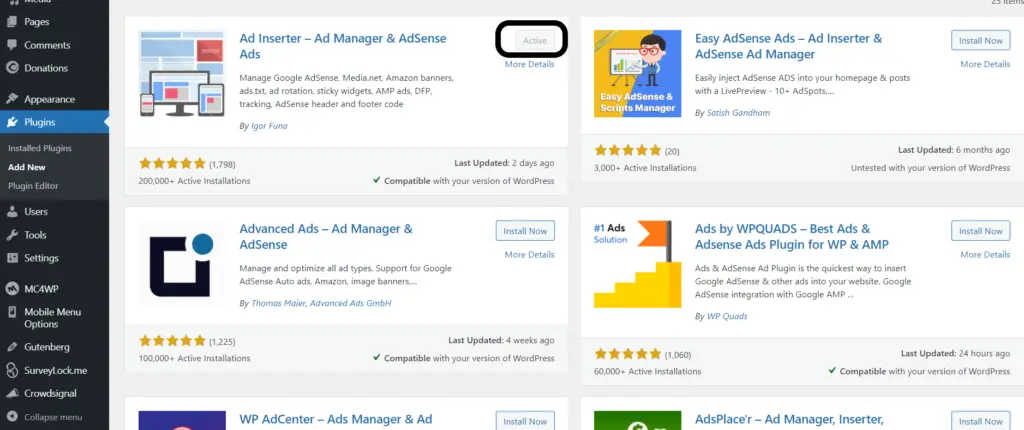Go to Installed Plugins submenu
The width and height of the screenshot is (1024, 430).
point(40,148)
